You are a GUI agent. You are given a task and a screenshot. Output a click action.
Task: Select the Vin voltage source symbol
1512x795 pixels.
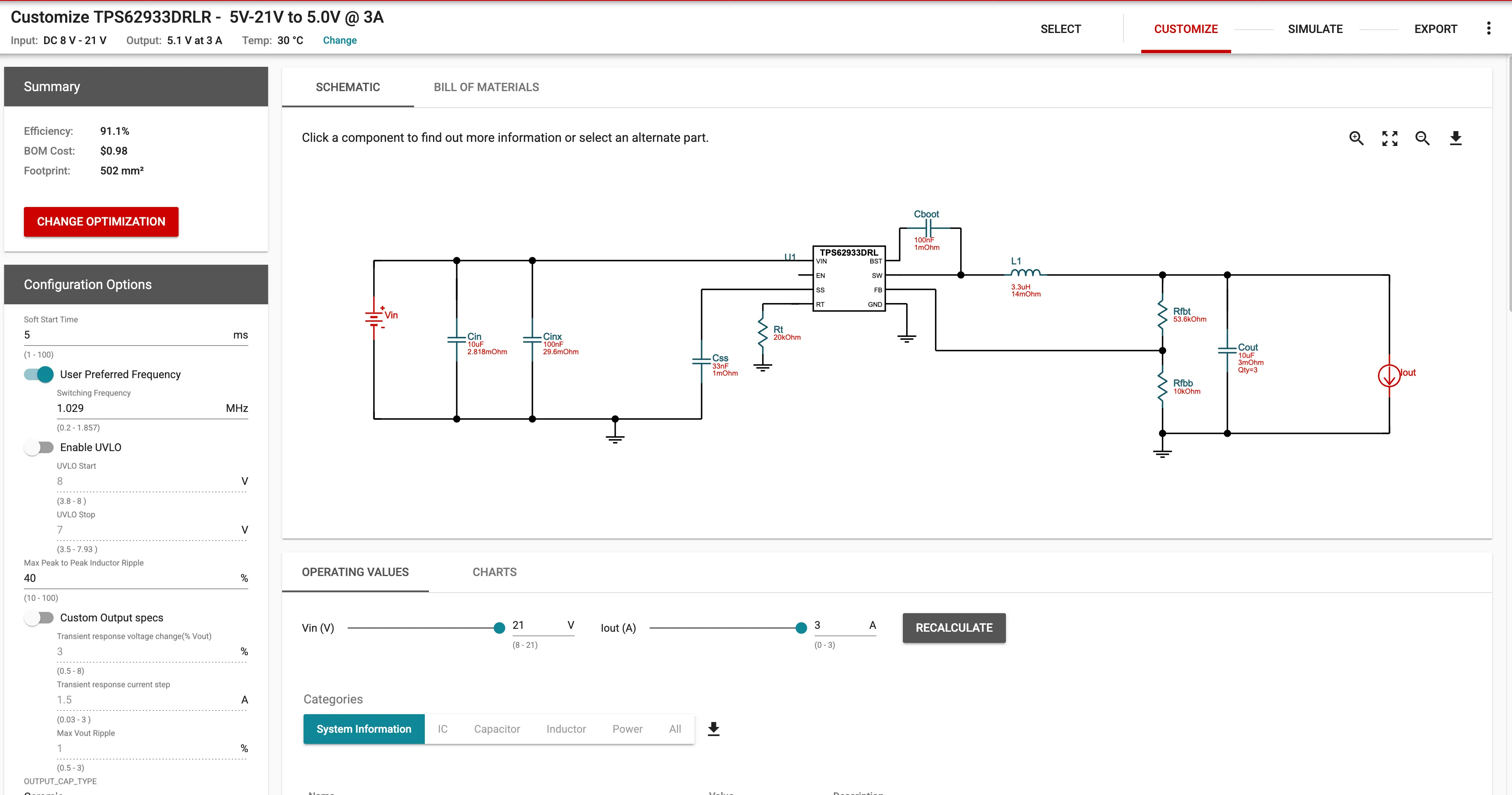coord(374,318)
